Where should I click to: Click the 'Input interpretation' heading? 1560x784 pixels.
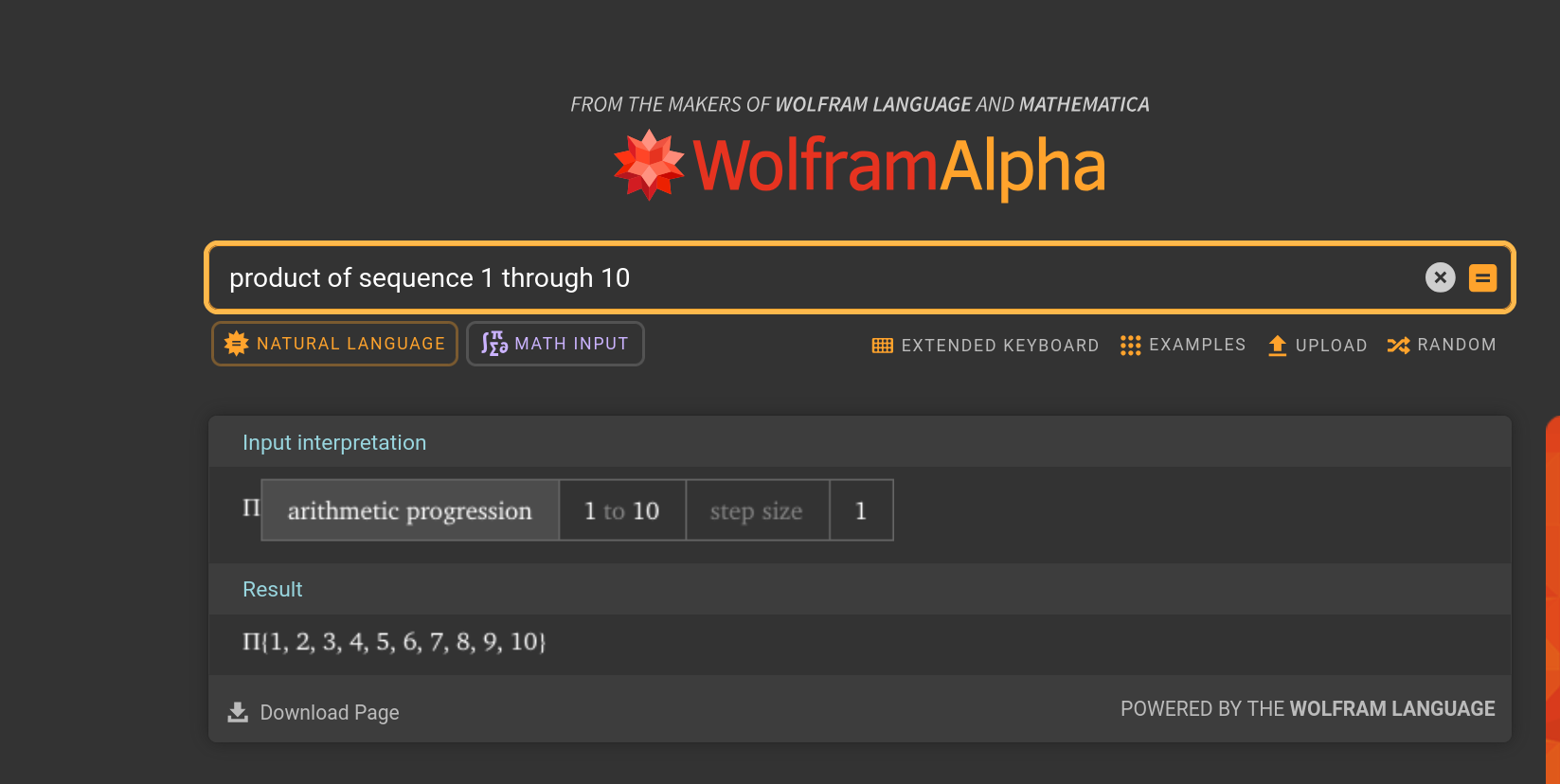click(x=334, y=442)
